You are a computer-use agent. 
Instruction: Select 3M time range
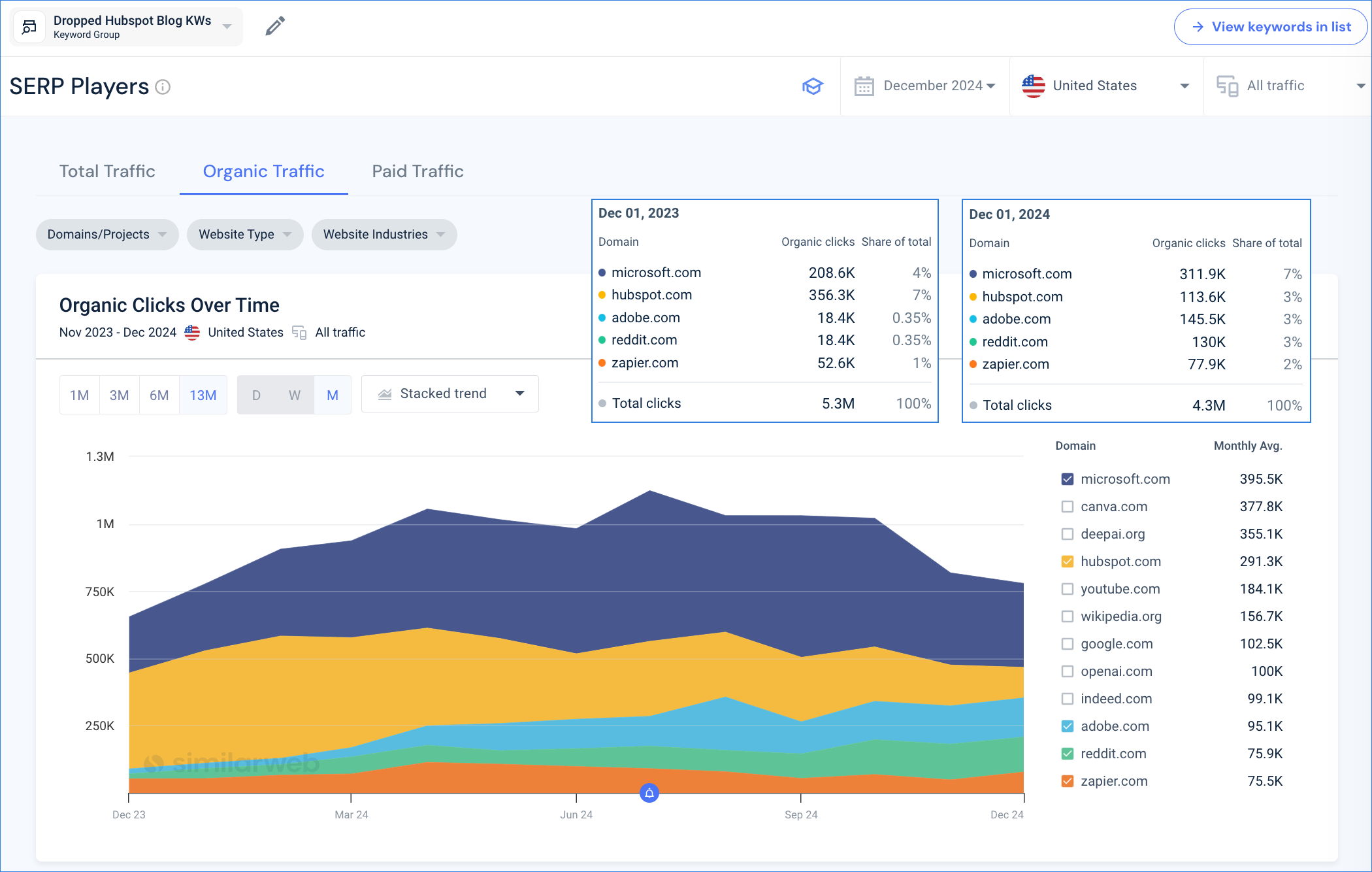120,395
